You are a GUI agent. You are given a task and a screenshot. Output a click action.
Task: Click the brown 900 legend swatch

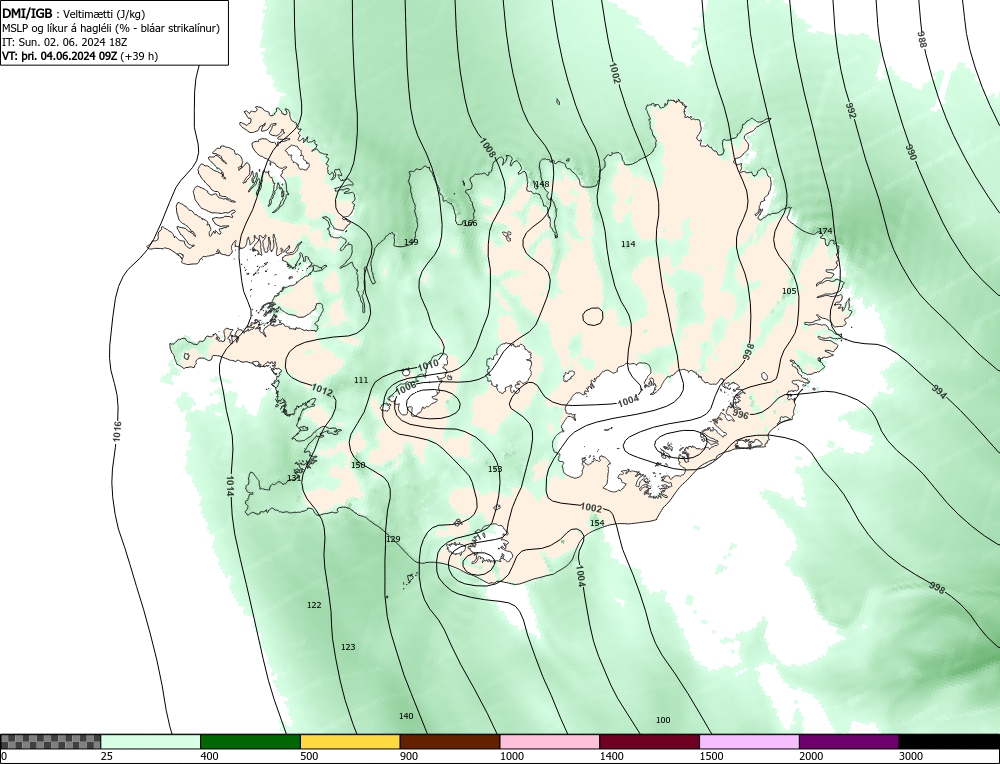point(450,742)
